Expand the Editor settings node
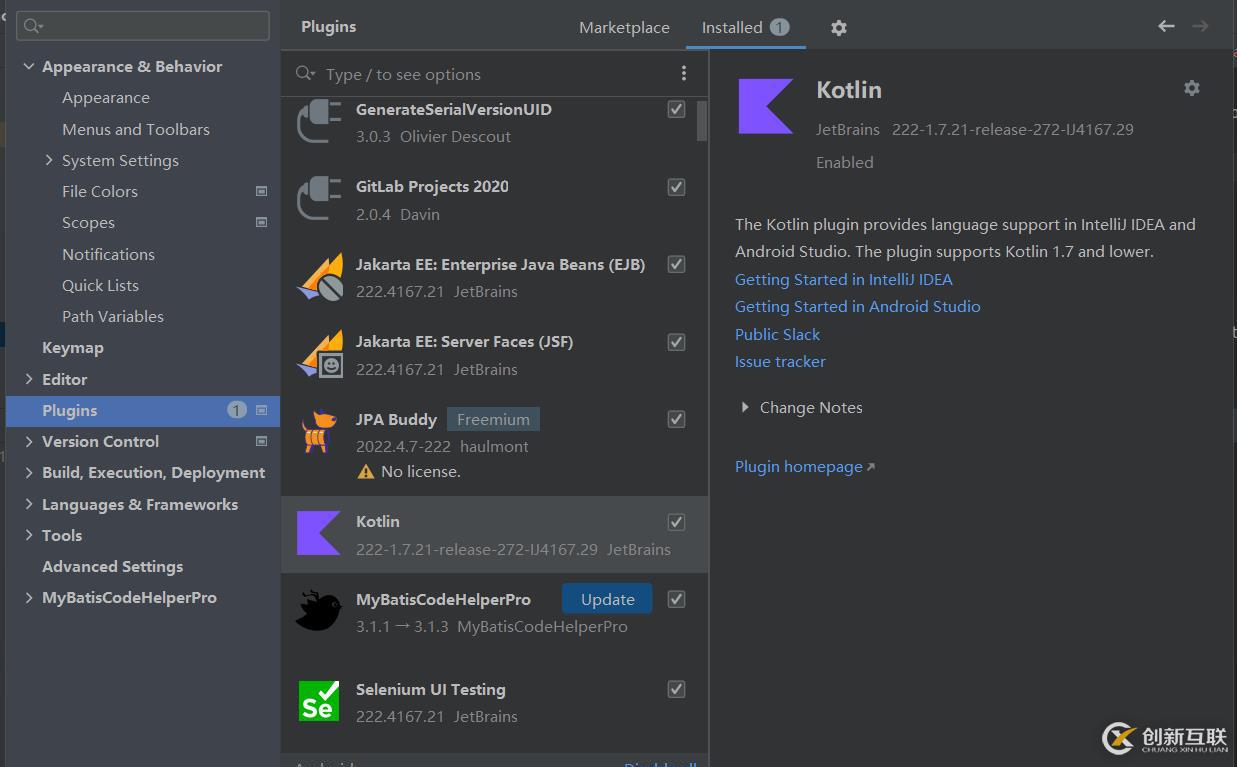This screenshot has width=1237, height=767. 28,379
